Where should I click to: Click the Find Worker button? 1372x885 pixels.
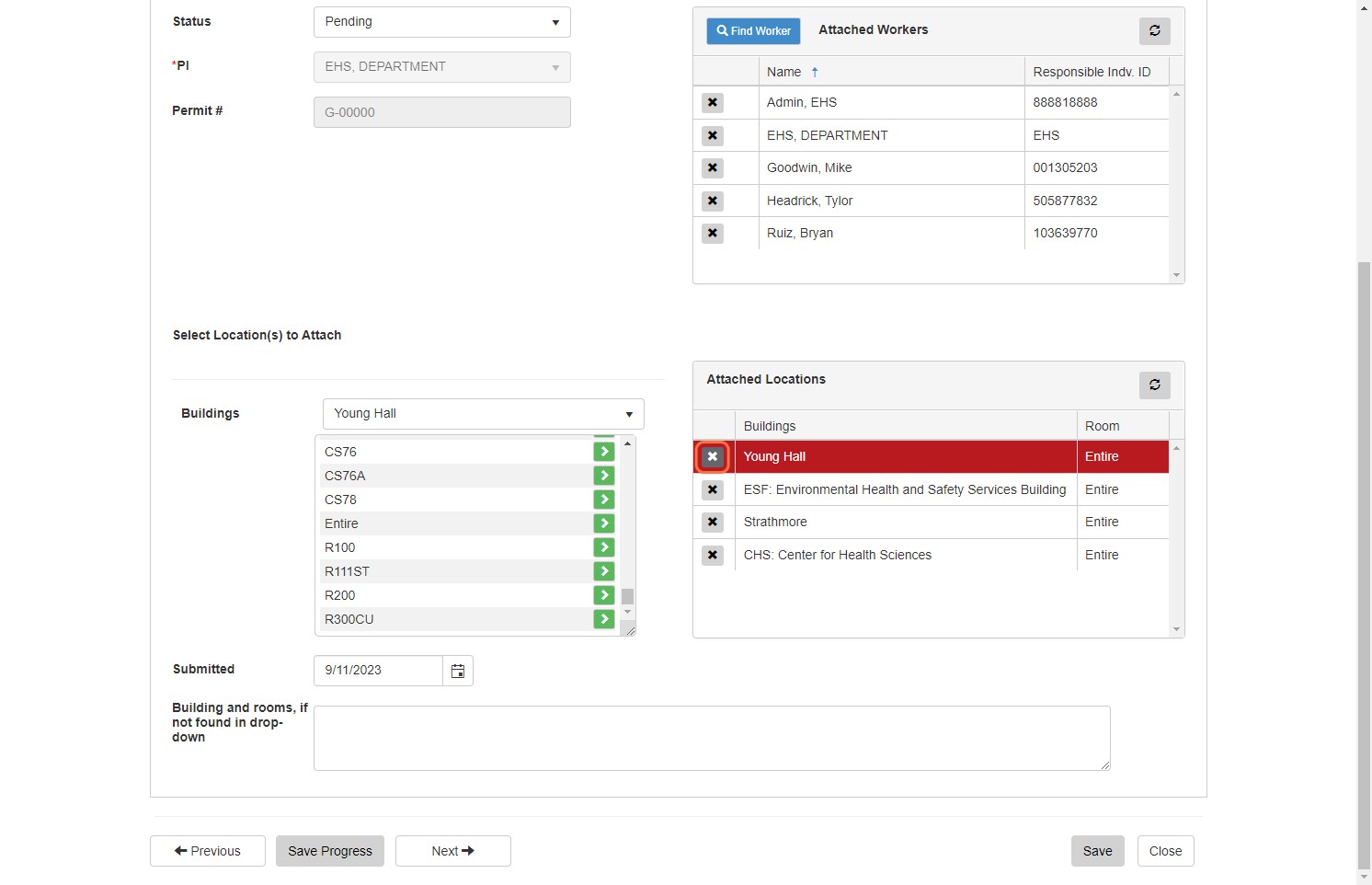coord(753,31)
